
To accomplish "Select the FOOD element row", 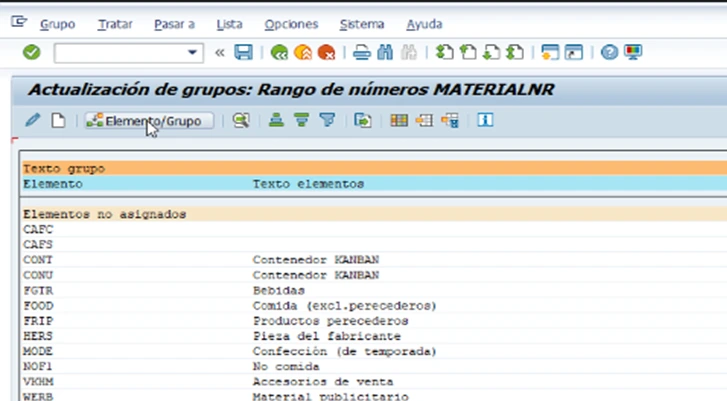I will point(374,306).
